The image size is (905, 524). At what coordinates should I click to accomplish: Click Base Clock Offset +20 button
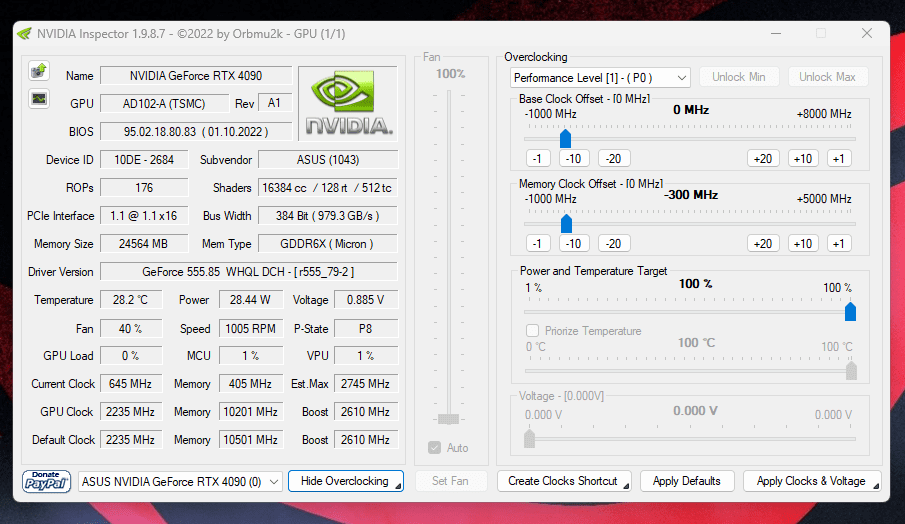click(763, 159)
